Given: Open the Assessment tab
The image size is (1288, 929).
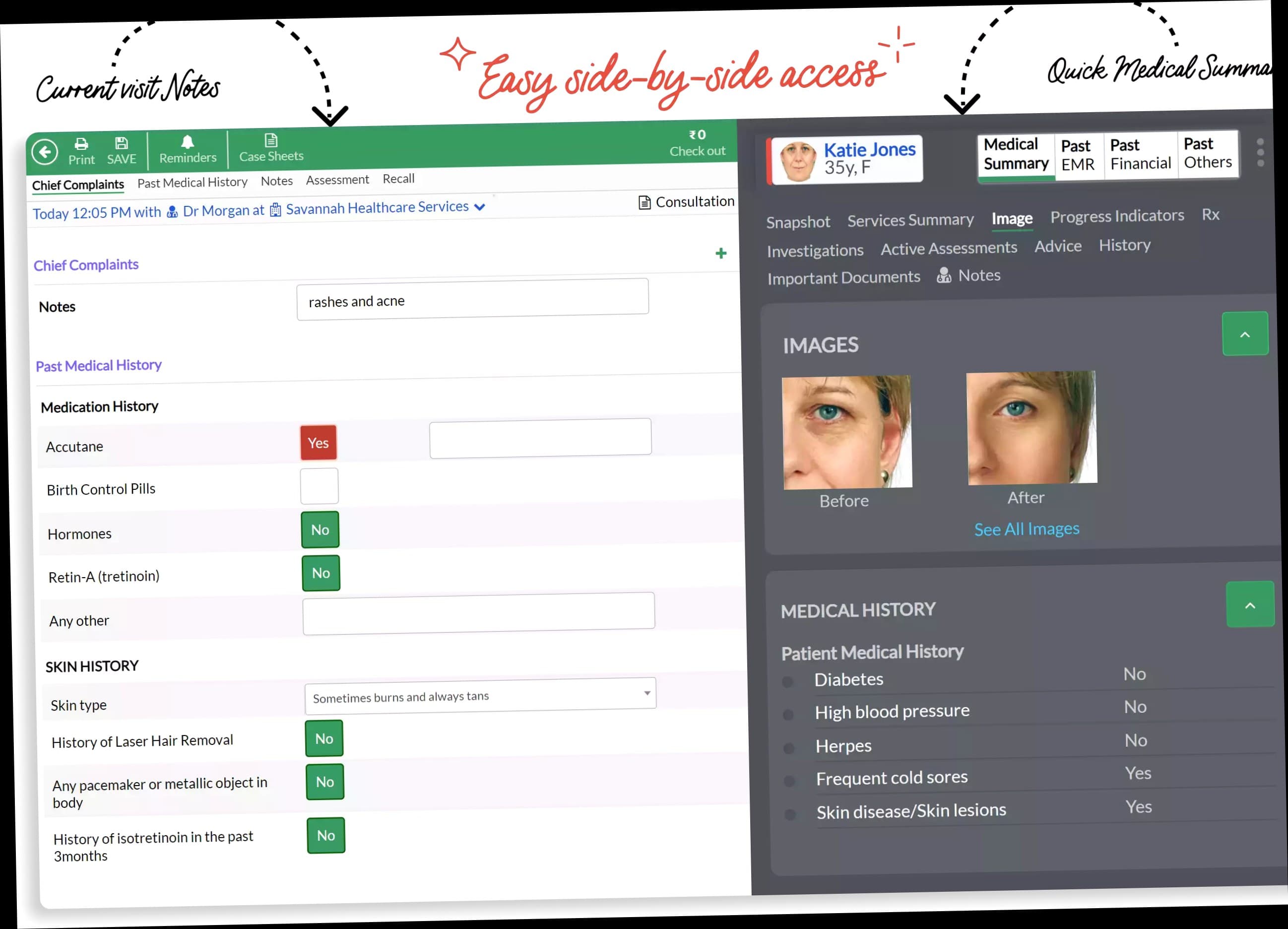Looking at the screenshot, I should coord(337,180).
